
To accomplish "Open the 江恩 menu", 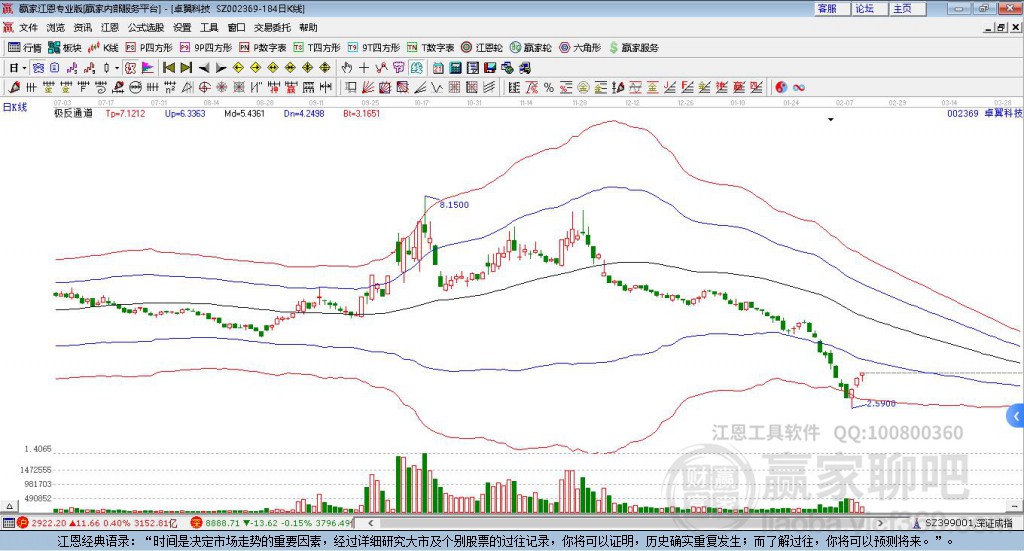I will 110,27.
